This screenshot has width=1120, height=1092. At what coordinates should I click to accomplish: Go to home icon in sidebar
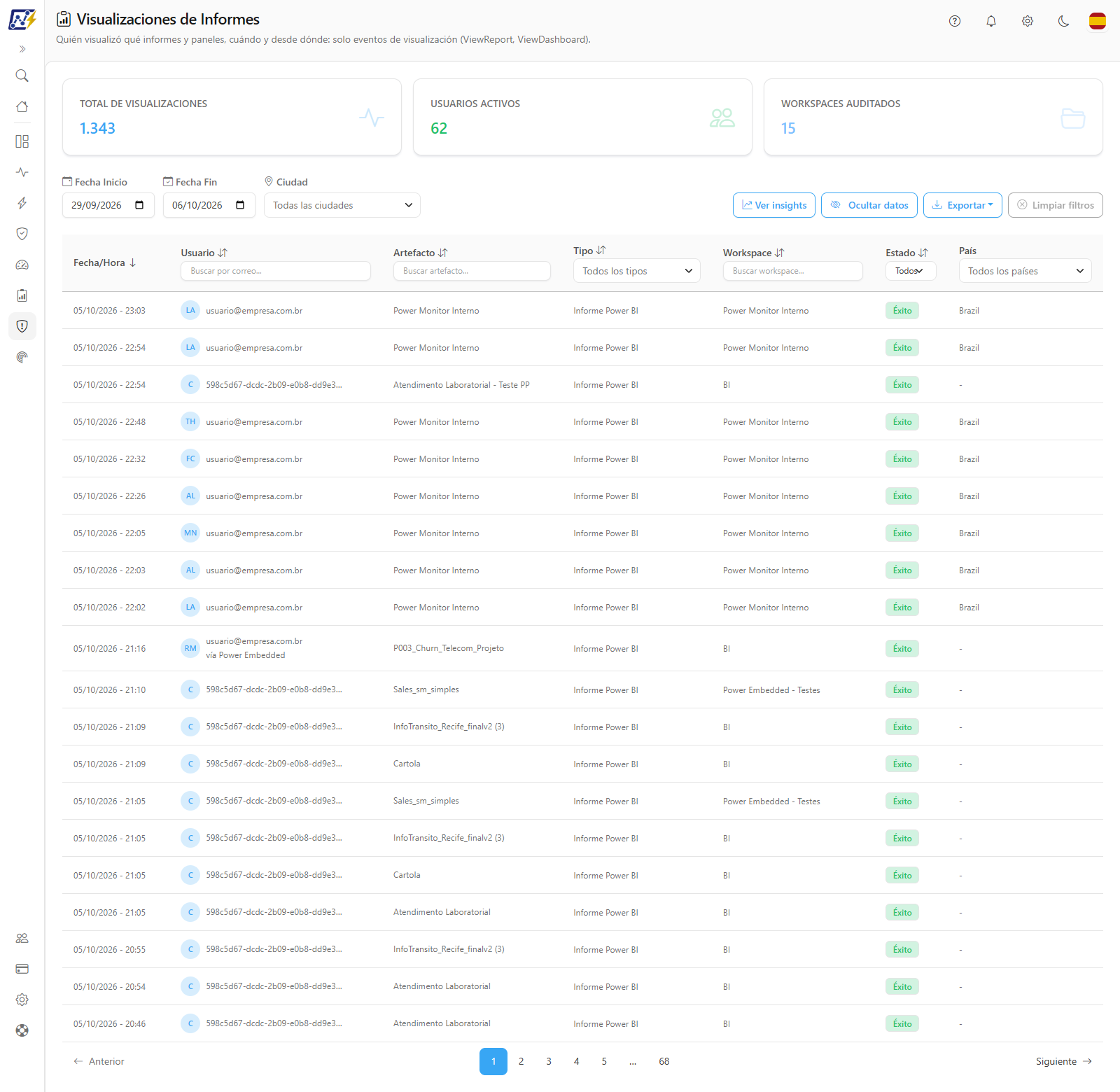tap(22, 106)
